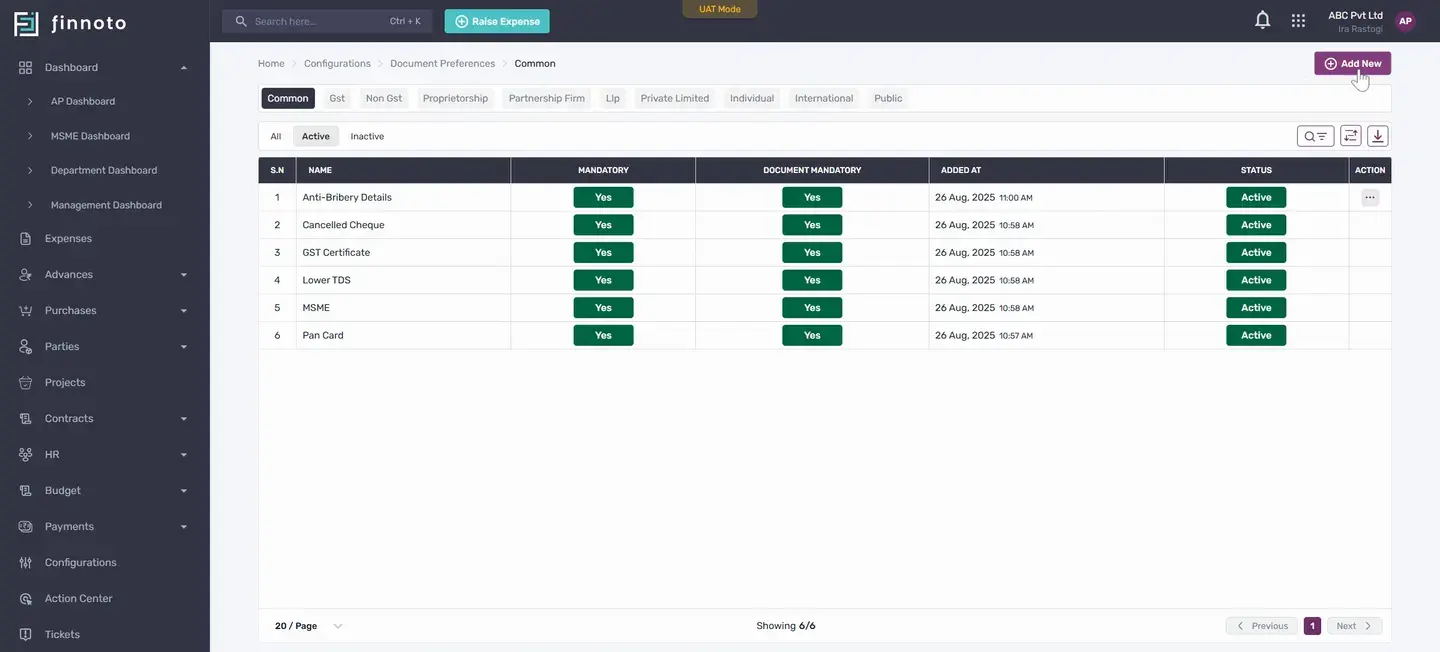Open the apps grid menu
The height and width of the screenshot is (652, 1440).
pyautogui.click(x=1298, y=20)
